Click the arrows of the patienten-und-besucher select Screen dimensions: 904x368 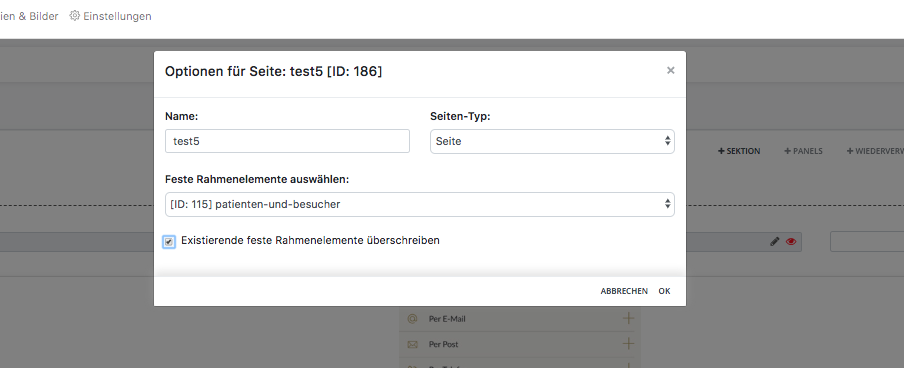[668, 204]
